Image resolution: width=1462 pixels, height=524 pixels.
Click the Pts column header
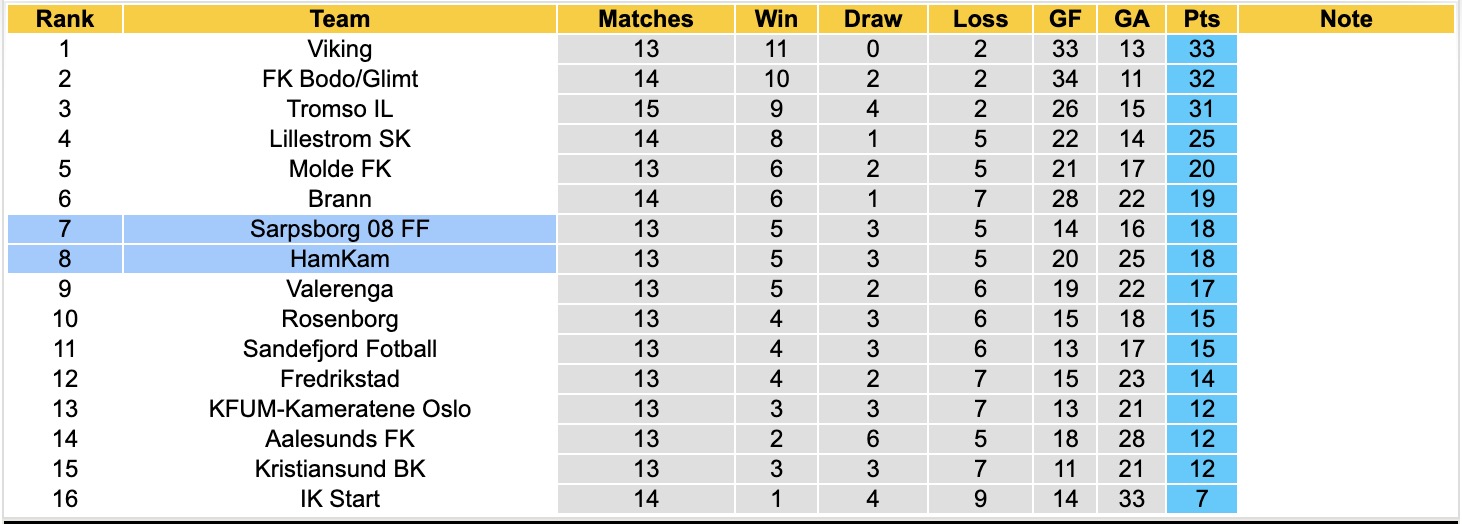click(1202, 19)
